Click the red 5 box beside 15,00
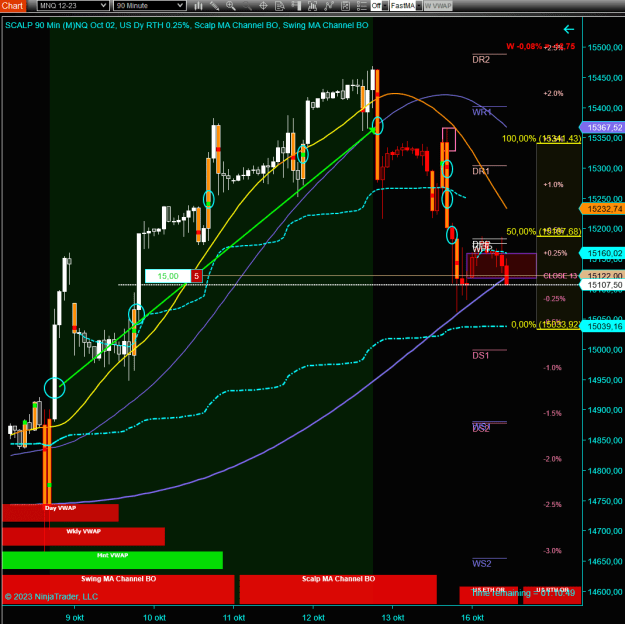The height and width of the screenshot is (624, 625). point(197,276)
